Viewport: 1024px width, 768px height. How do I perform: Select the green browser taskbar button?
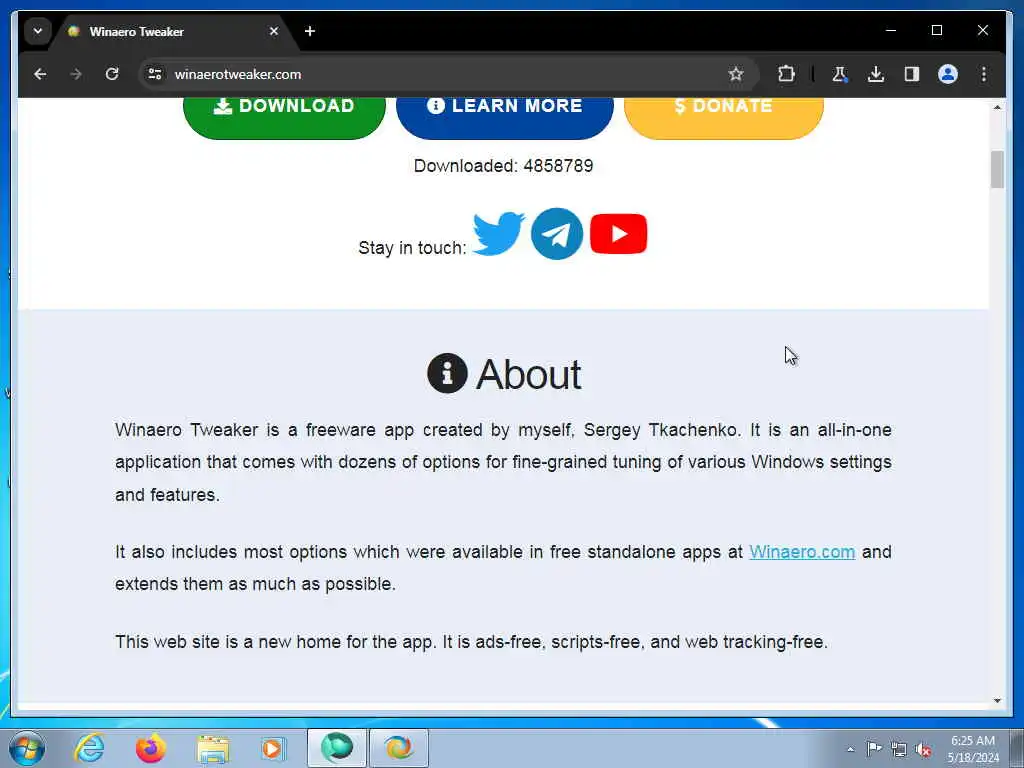tap(337, 748)
